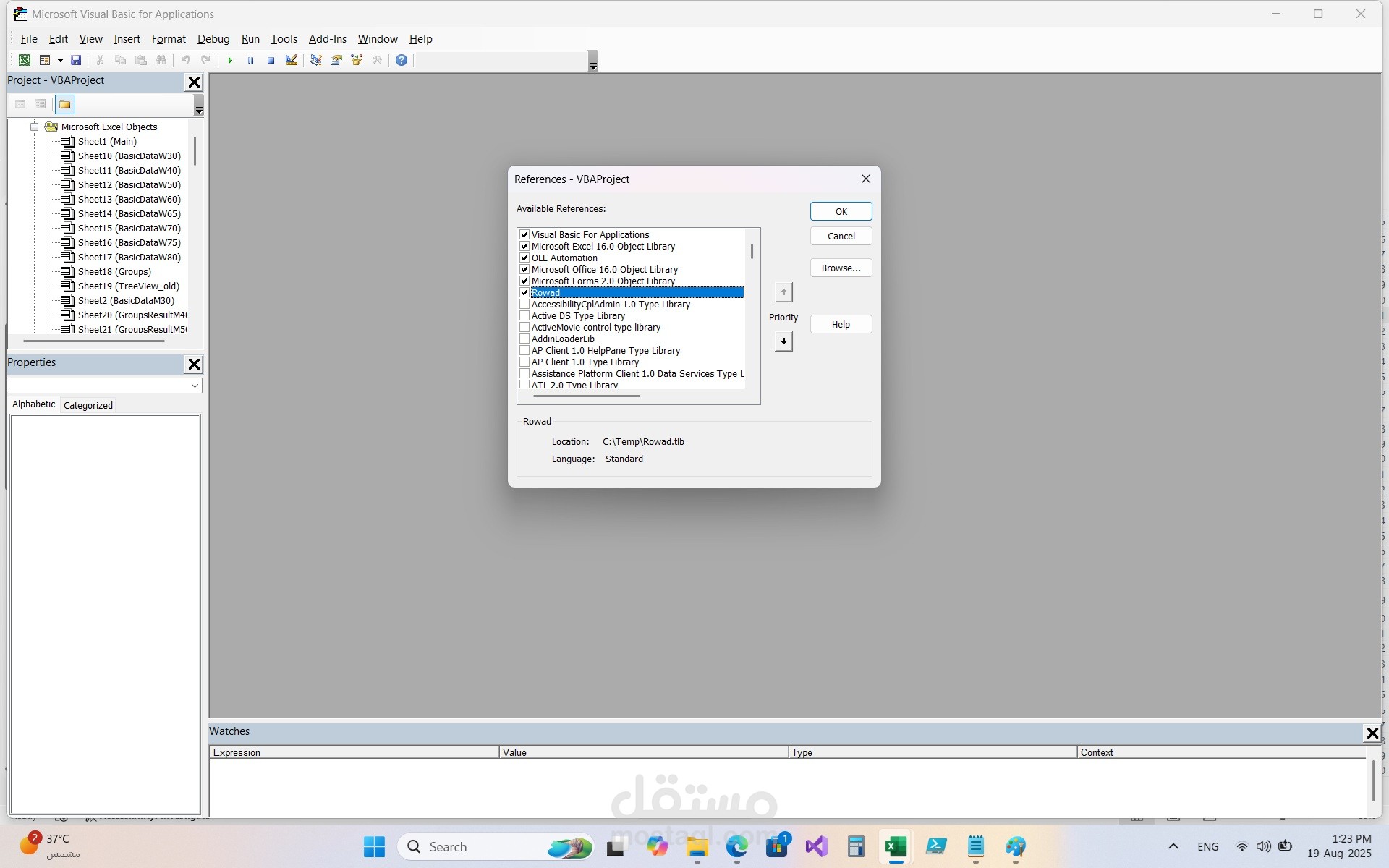The image size is (1389, 868).
Task: Close the References - VBAProject dialog
Action: coord(865,179)
